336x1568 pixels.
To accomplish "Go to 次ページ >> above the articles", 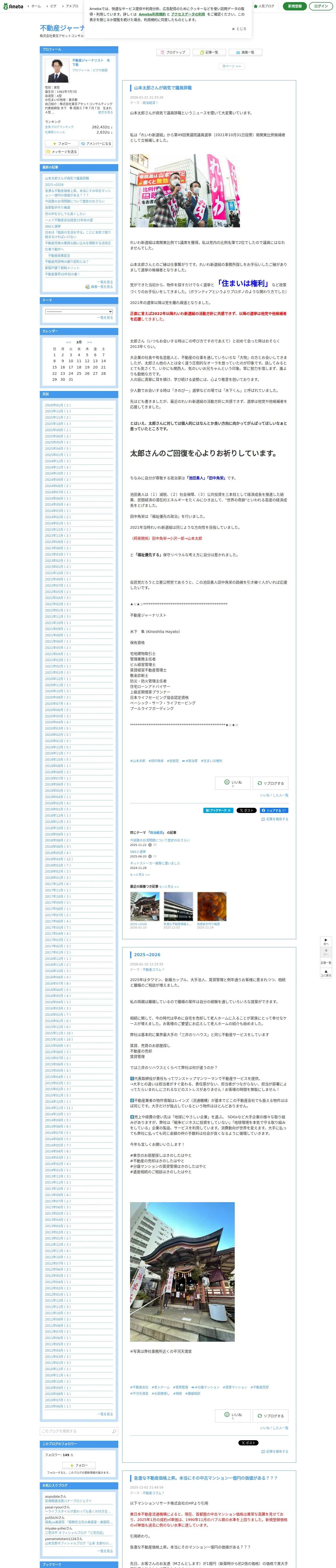I will (232, 66).
